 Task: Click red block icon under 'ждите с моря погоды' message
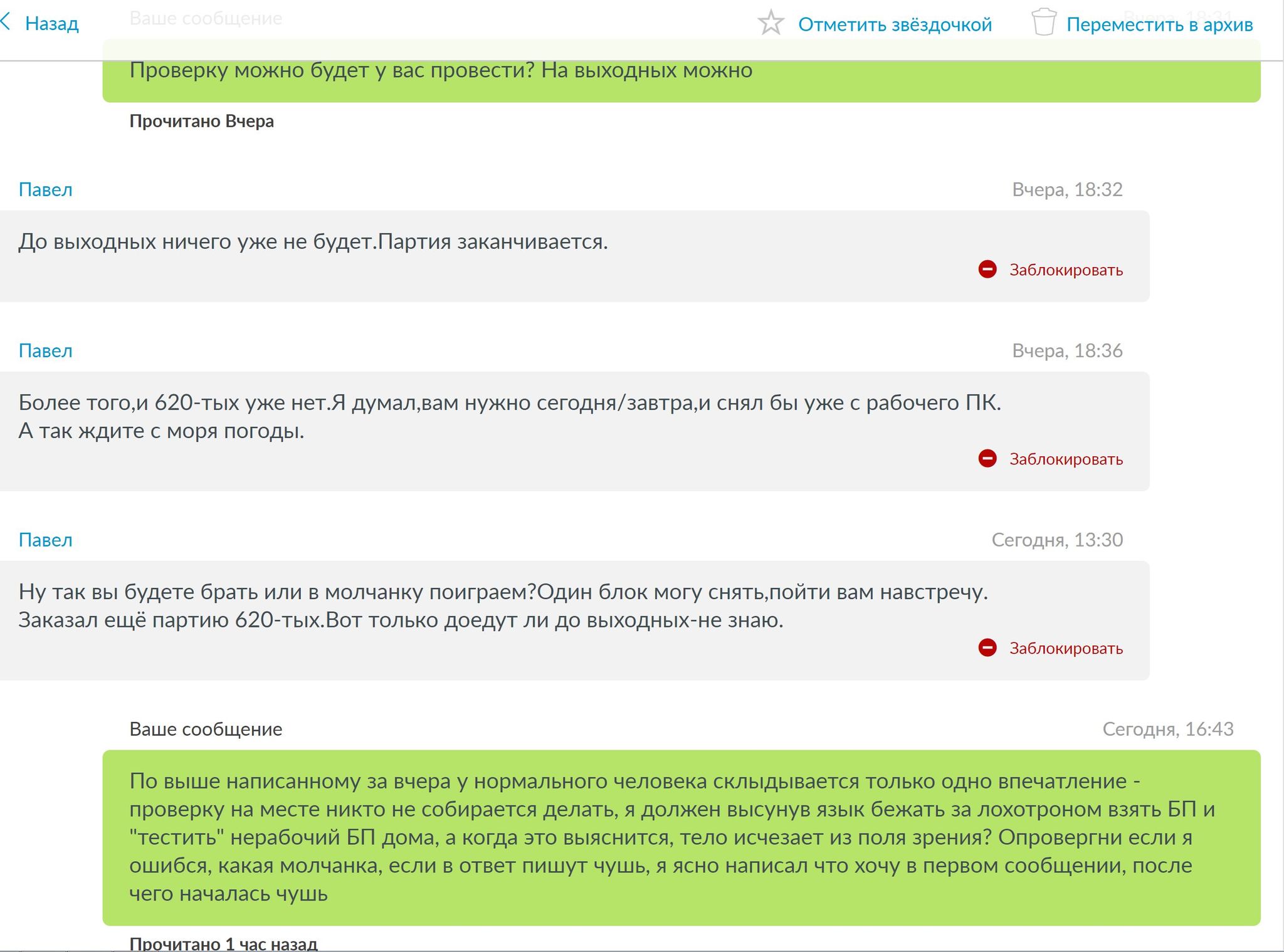click(987, 459)
